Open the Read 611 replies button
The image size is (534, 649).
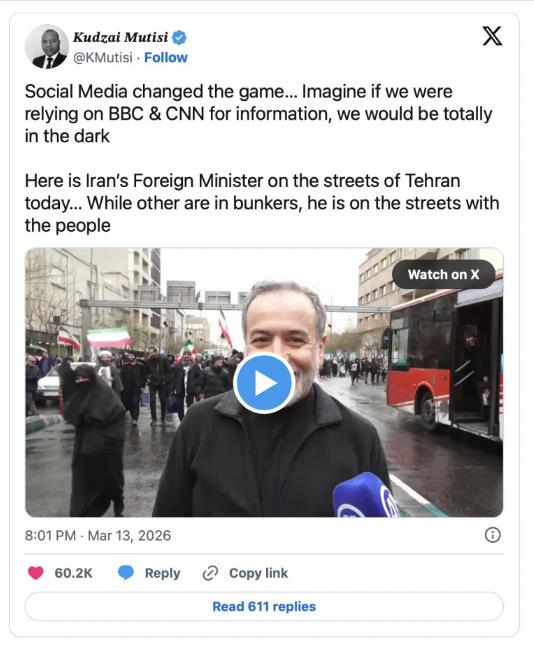tap(264, 606)
